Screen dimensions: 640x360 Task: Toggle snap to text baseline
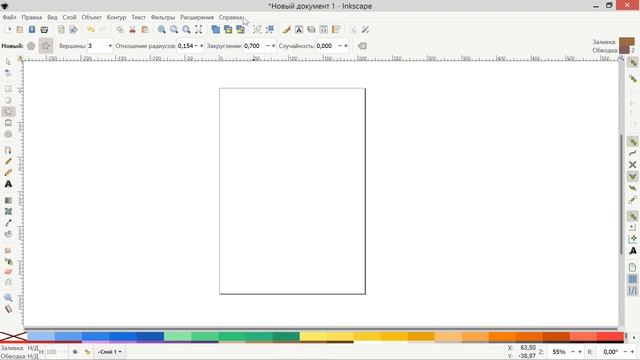633,251
